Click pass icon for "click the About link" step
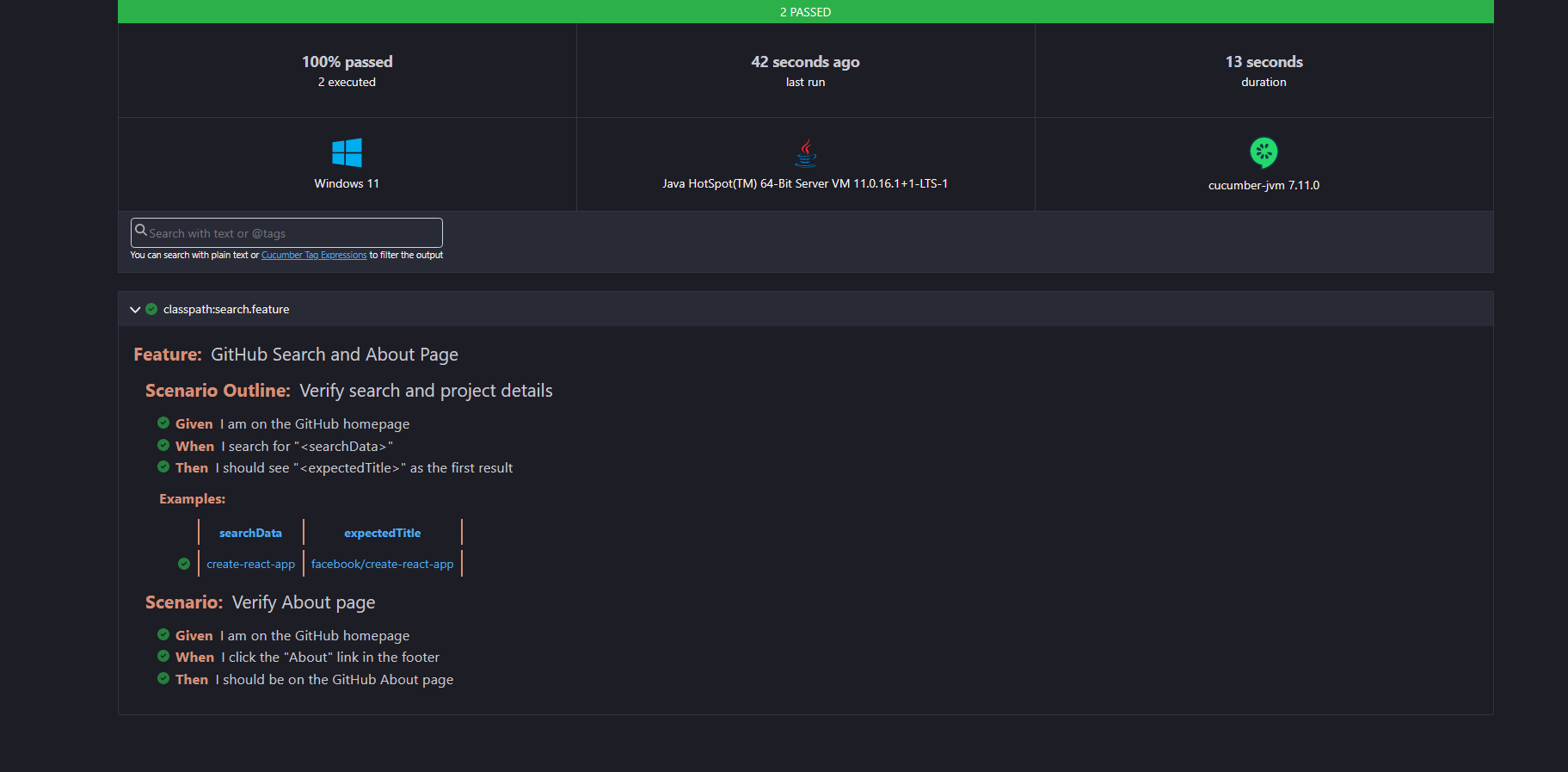Viewport: 1568px width, 772px height. point(163,656)
